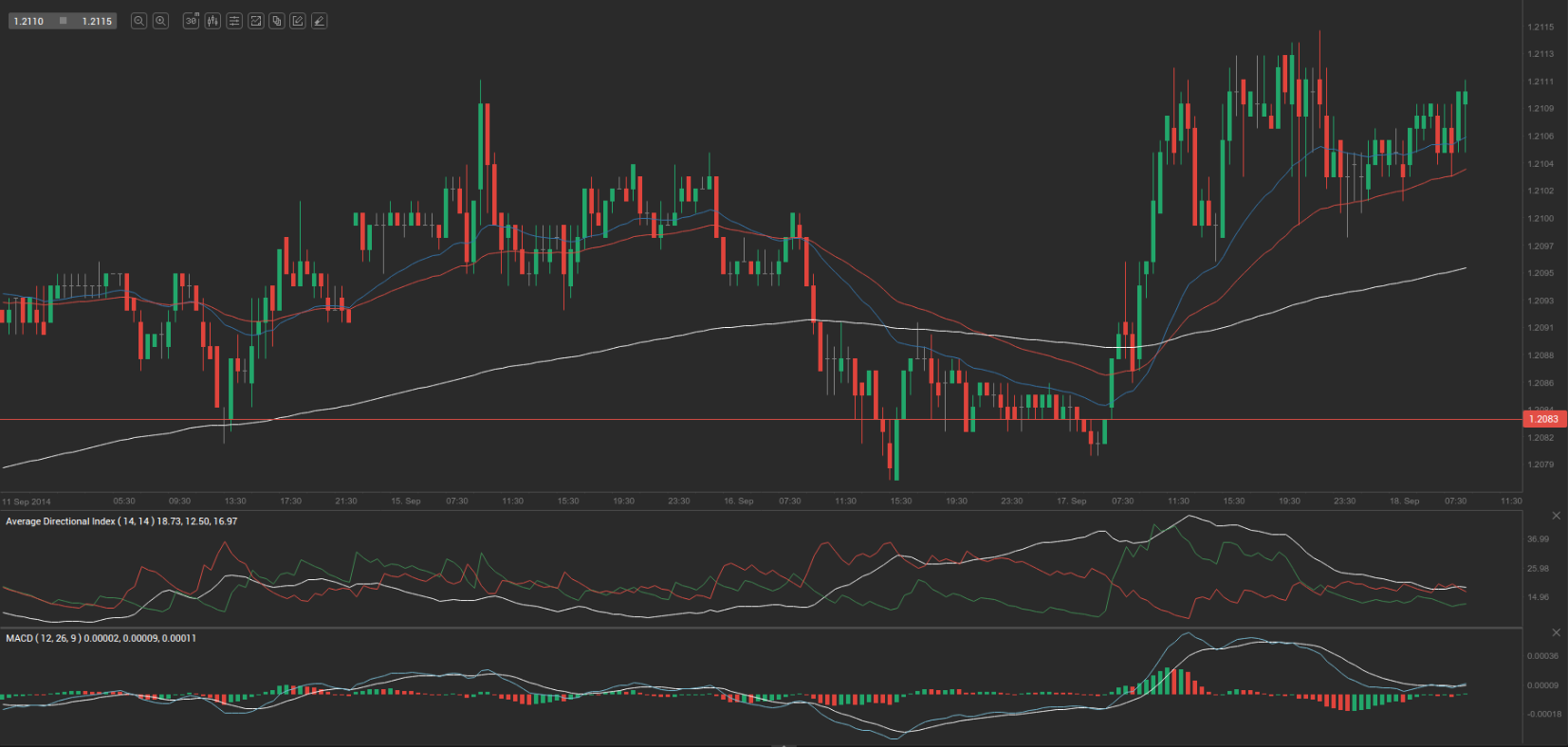Click the square-with-pencil edit icon
The height and width of the screenshot is (747, 1568).
point(298,21)
